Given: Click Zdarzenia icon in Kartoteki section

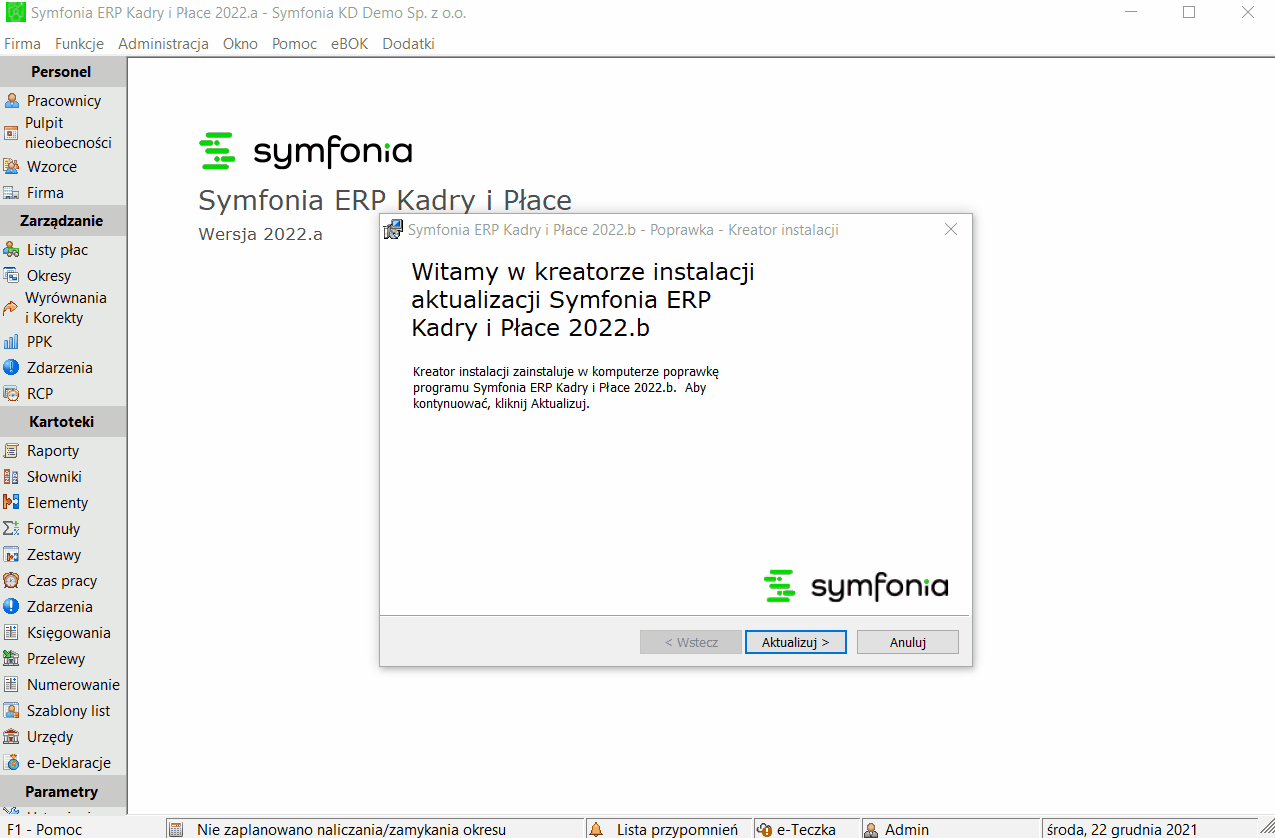Looking at the screenshot, I should point(12,607).
